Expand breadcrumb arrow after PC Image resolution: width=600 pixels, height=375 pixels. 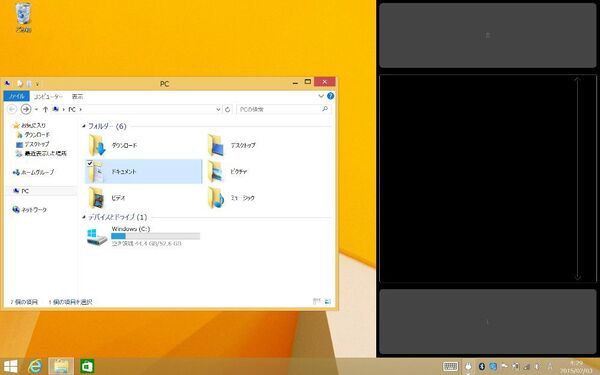click(80, 109)
